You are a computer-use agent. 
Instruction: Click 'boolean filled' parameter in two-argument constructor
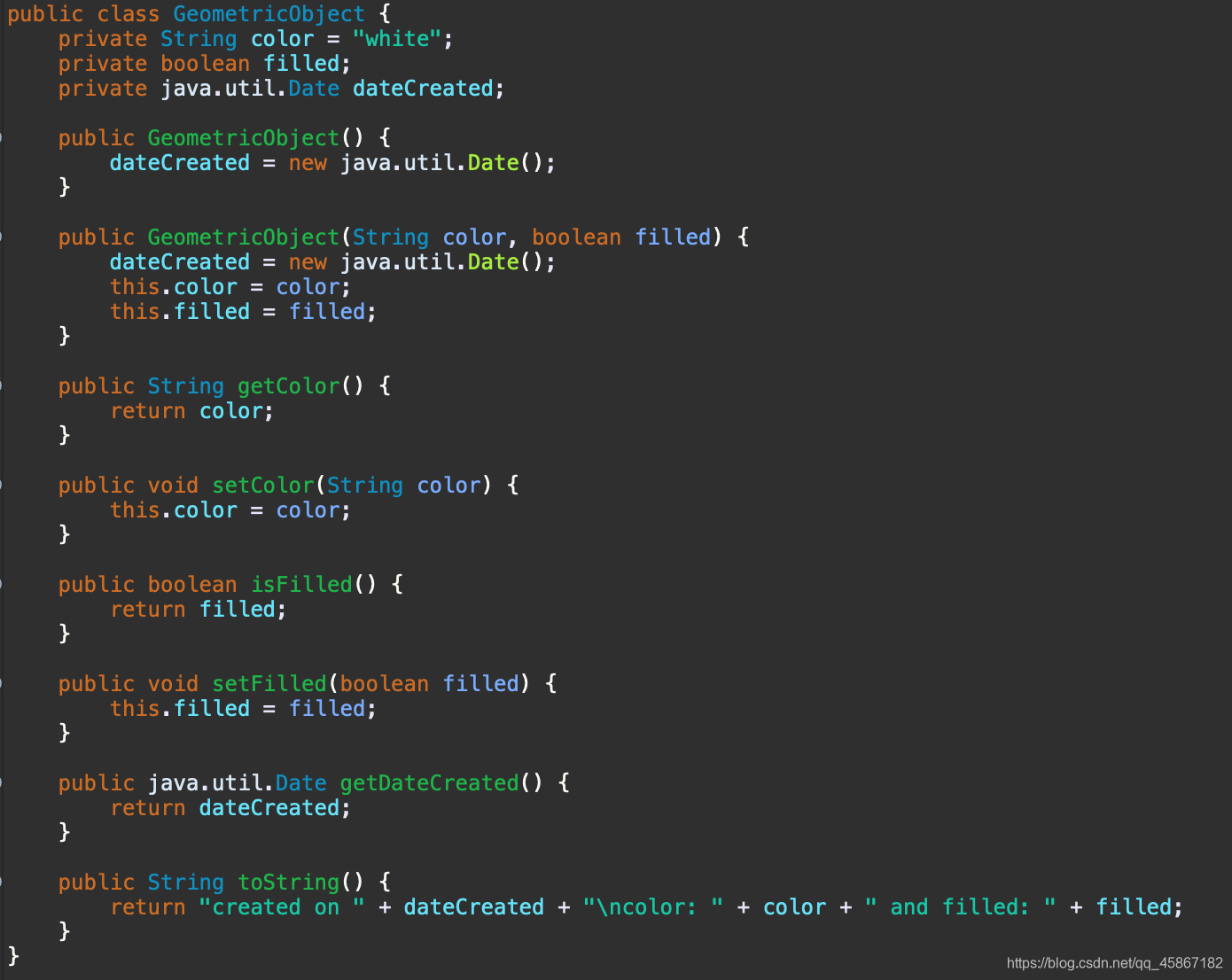pos(621,237)
